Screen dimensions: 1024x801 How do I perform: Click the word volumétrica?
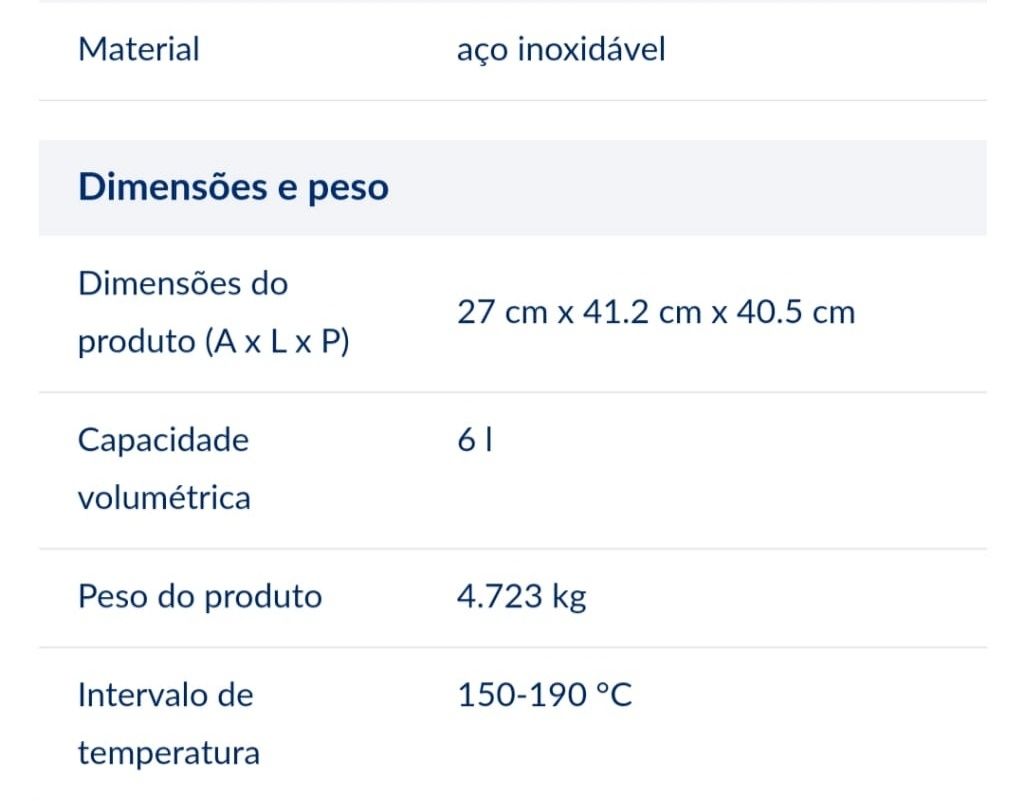click(164, 498)
